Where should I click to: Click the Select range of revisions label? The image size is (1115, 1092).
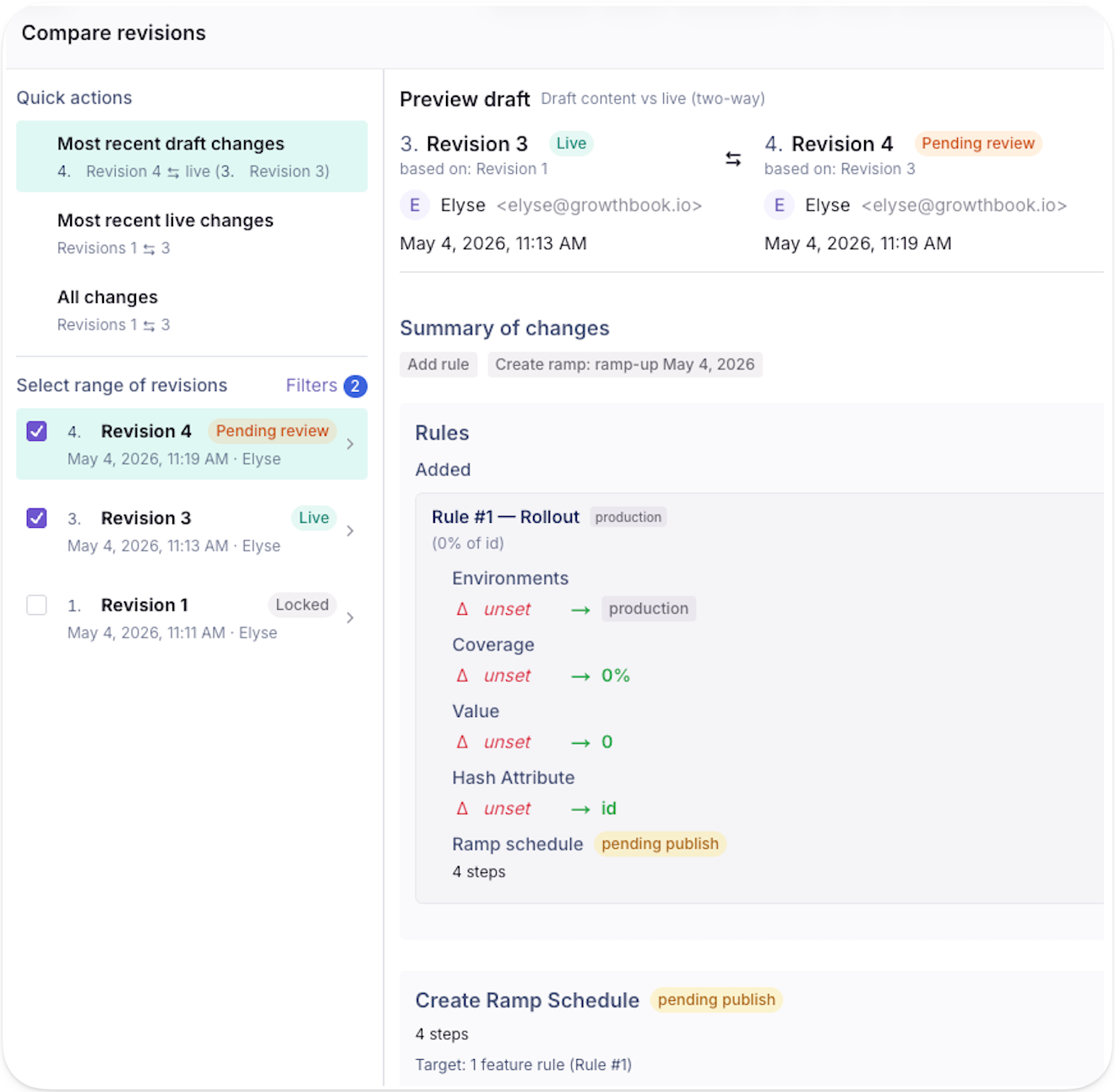(122, 386)
